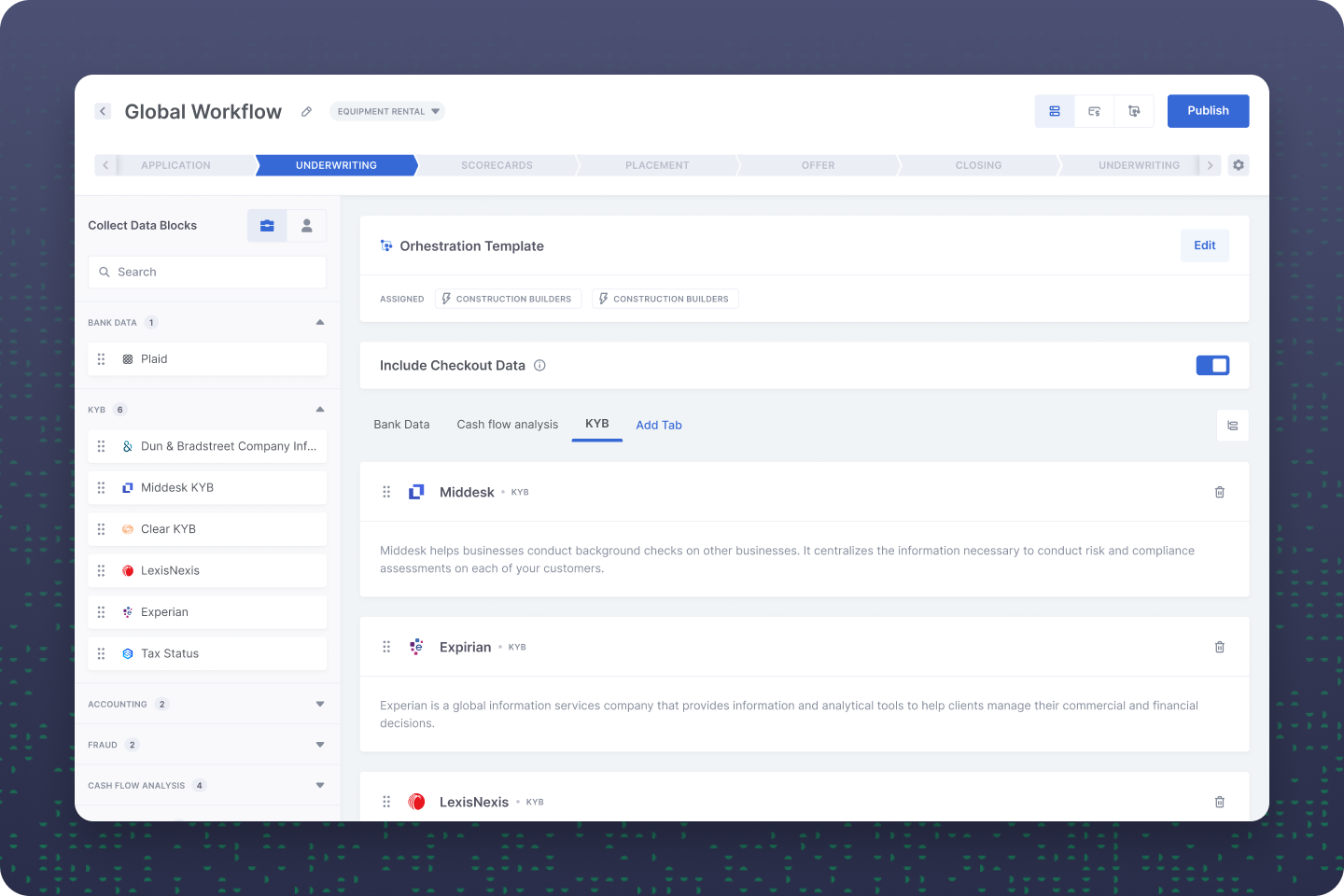Go back using arrow beside Global Workflow
This screenshot has width=1344, height=896.
(x=103, y=111)
